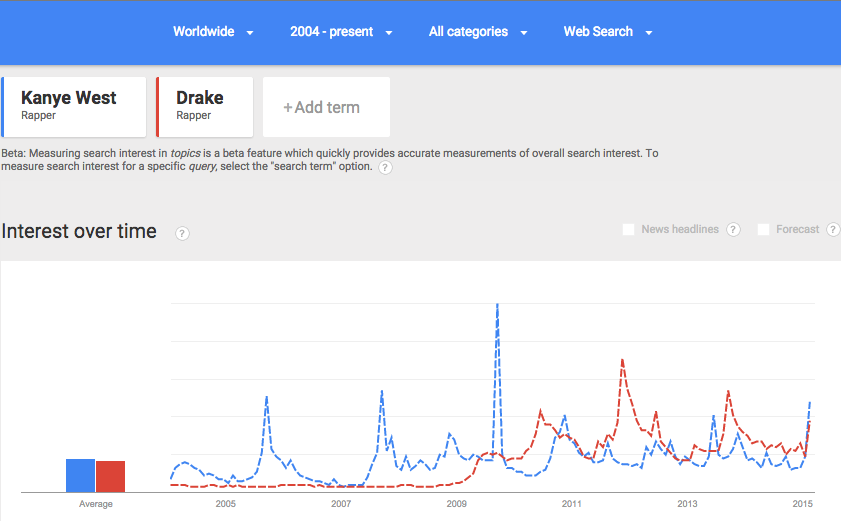This screenshot has height=521, width=841.
Task: Select the Kanye West term card
Action: [x=73, y=107]
